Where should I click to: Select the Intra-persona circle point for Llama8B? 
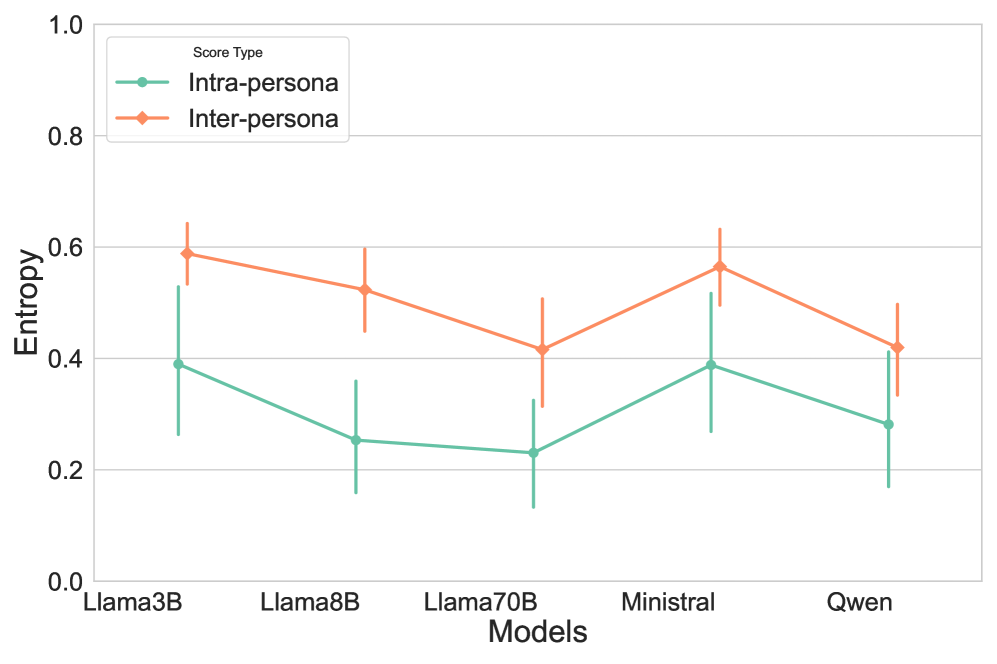(x=356, y=440)
